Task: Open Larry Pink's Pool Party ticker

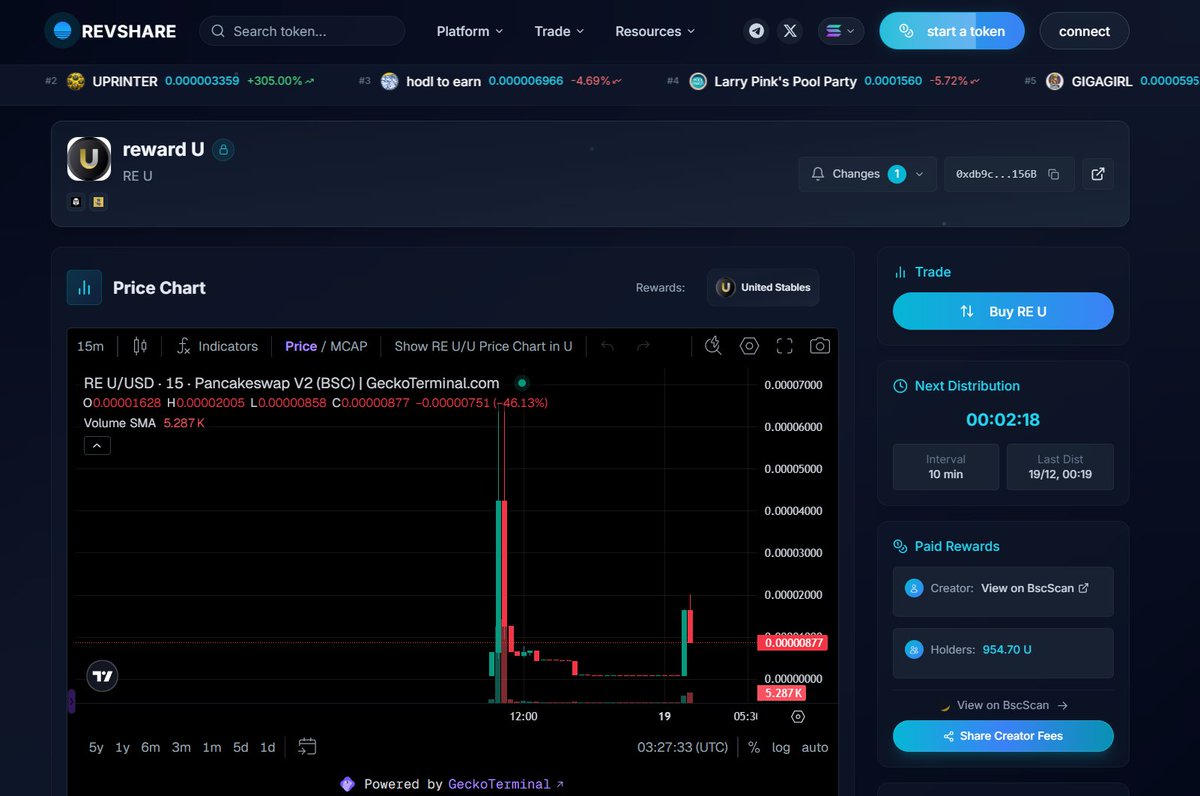Action: click(823, 81)
